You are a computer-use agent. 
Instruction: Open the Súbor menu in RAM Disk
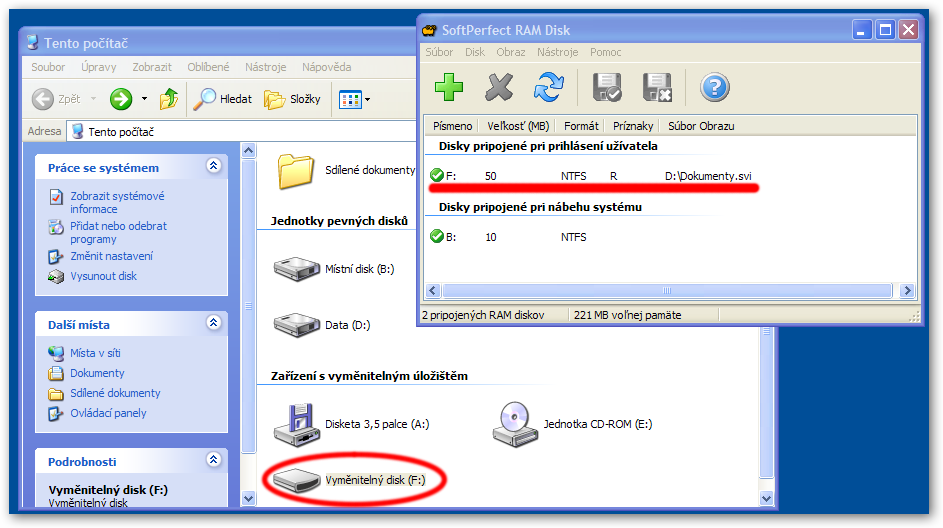pyautogui.click(x=439, y=52)
